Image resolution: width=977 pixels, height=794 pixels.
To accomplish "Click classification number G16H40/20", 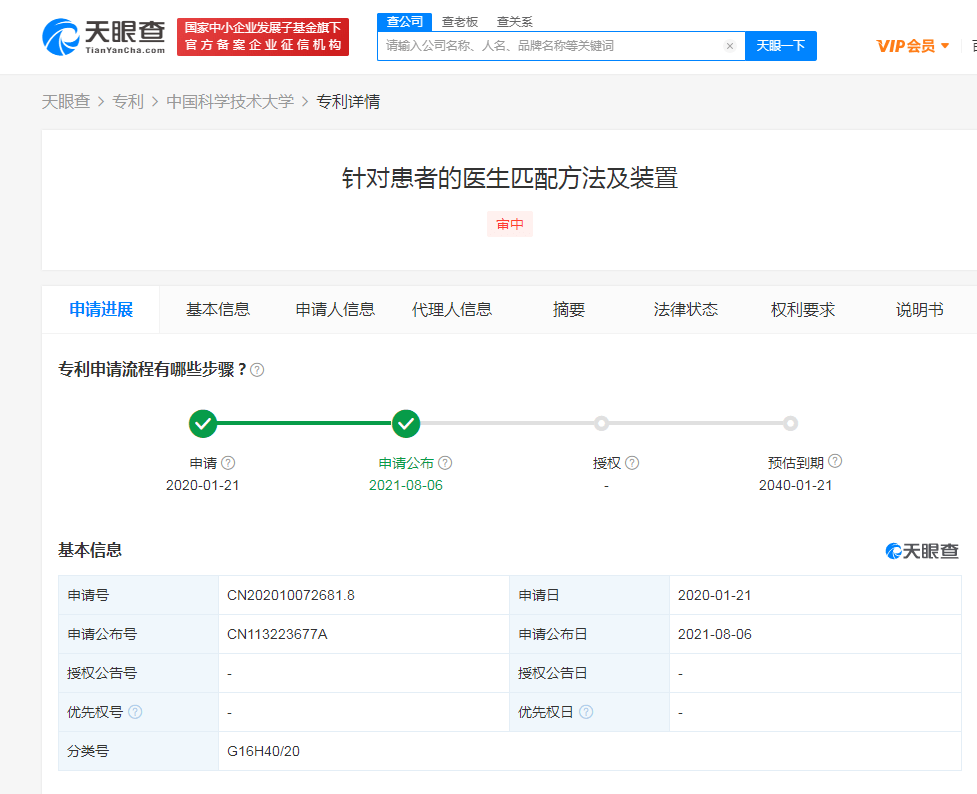I will pos(264,751).
